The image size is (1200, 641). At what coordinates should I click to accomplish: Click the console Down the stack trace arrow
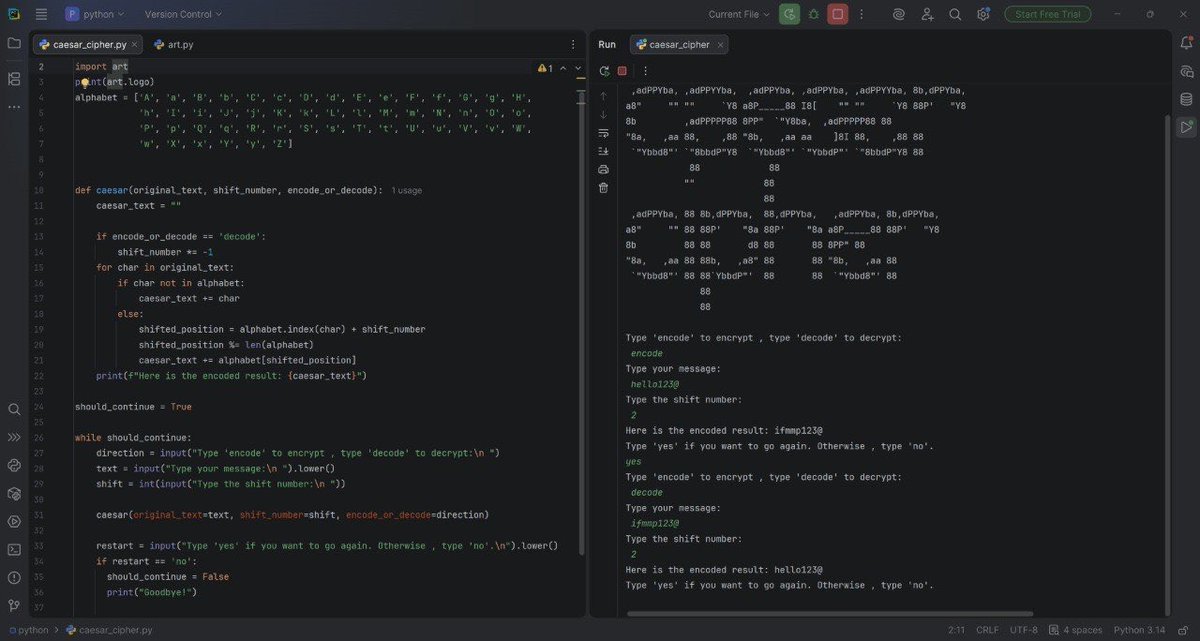pyautogui.click(x=603, y=114)
